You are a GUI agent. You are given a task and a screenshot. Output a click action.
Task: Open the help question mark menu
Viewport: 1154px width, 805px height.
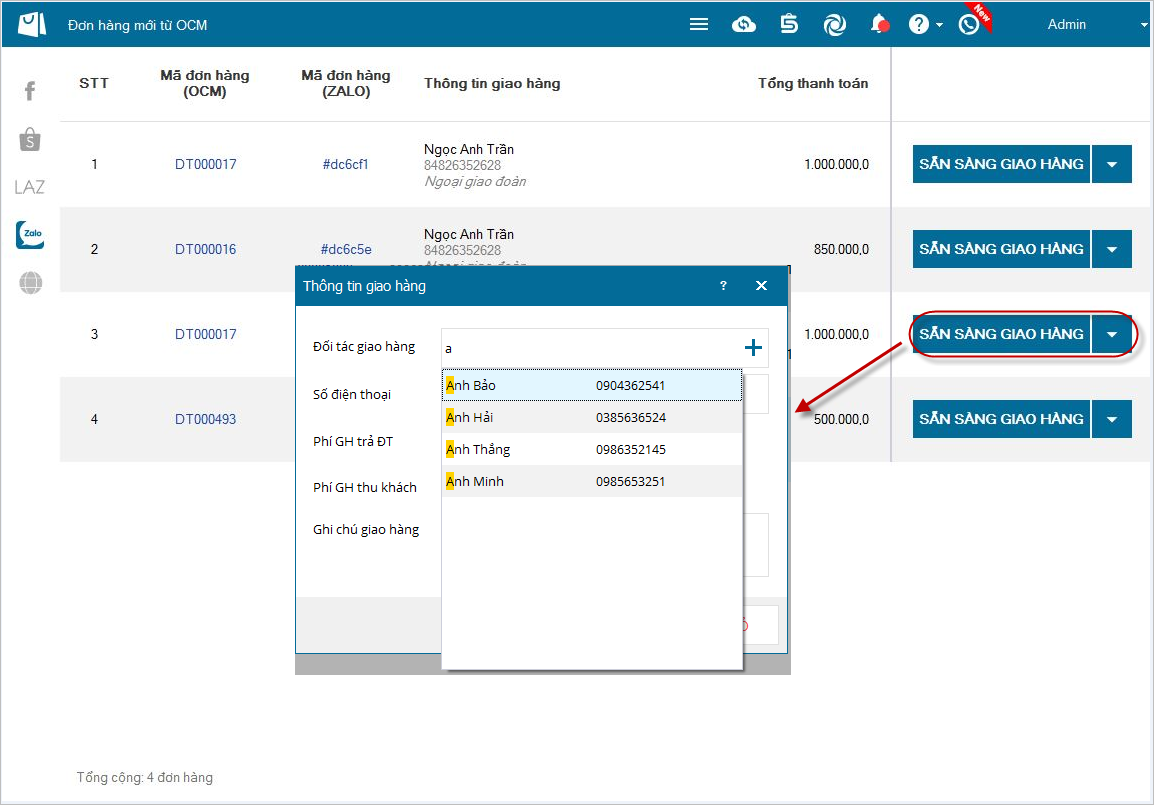(919, 25)
